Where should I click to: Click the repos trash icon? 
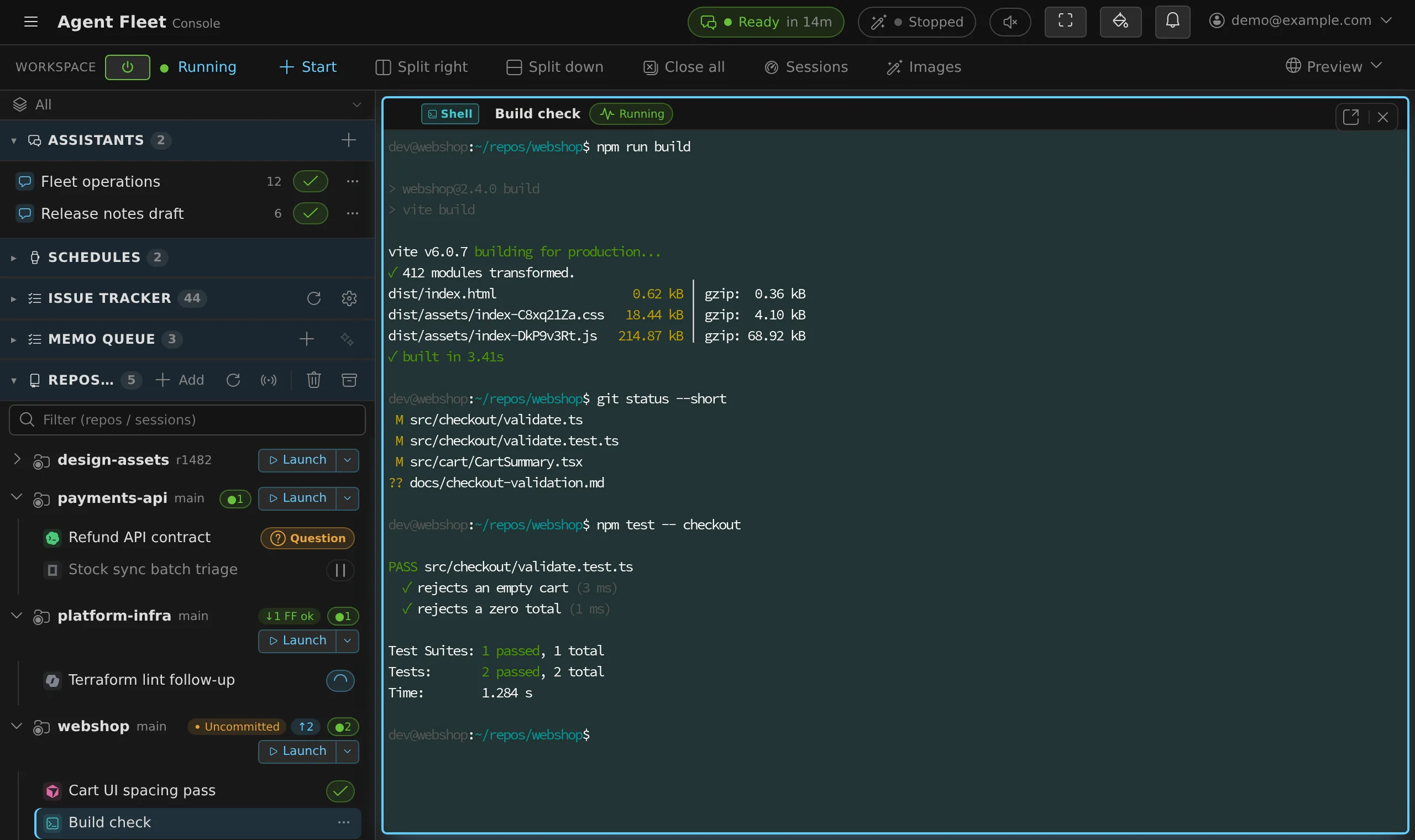pyautogui.click(x=314, y=380)
